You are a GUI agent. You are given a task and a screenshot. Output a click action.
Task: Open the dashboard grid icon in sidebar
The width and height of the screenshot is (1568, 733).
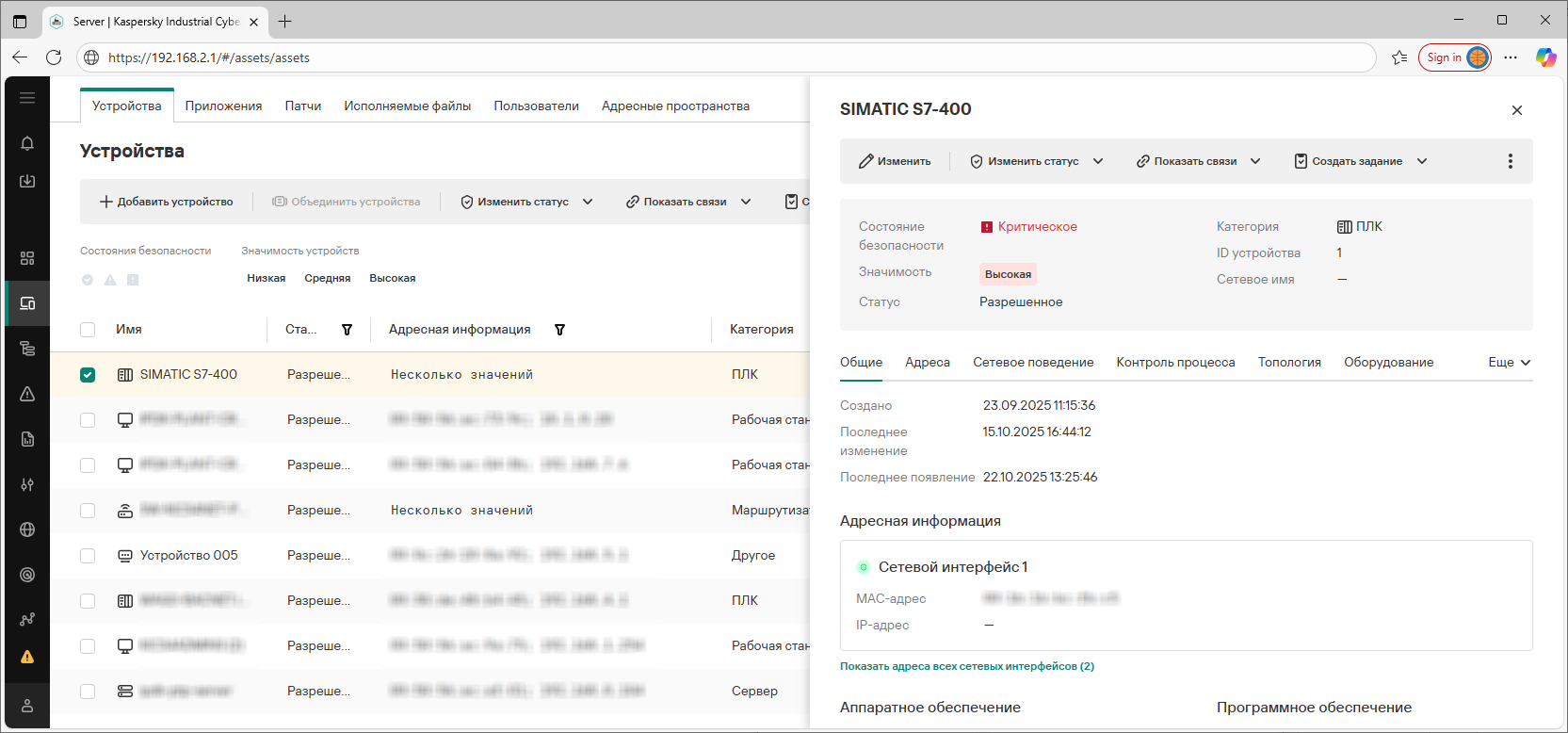27,258
